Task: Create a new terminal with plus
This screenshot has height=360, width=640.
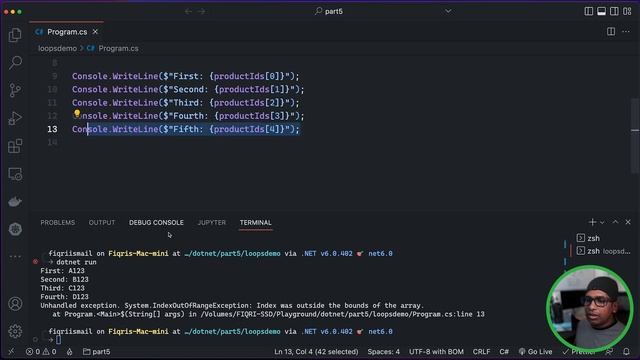Action: [x=592, y=222]
